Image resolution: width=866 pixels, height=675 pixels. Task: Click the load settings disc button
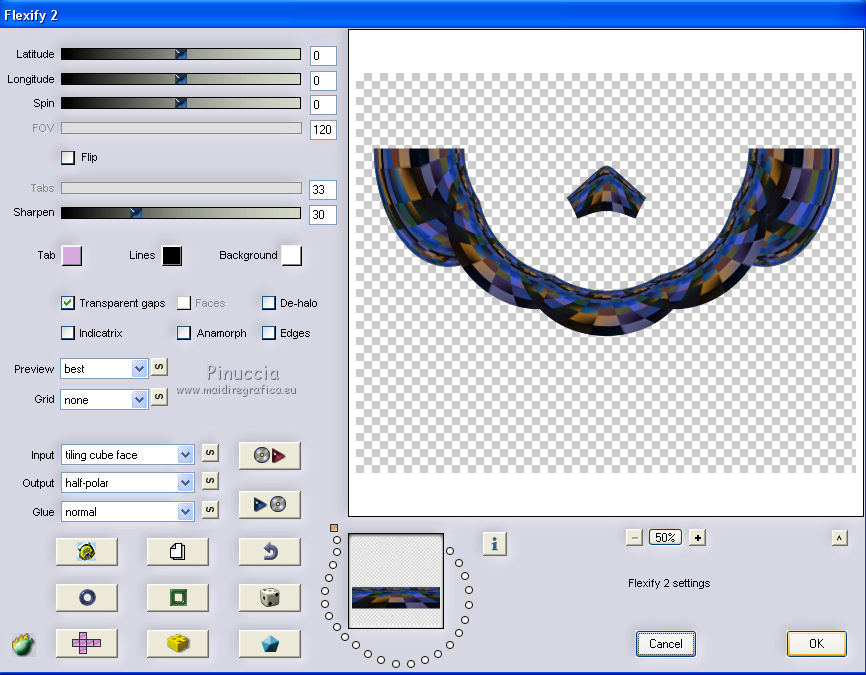click(x=270, y=456)
